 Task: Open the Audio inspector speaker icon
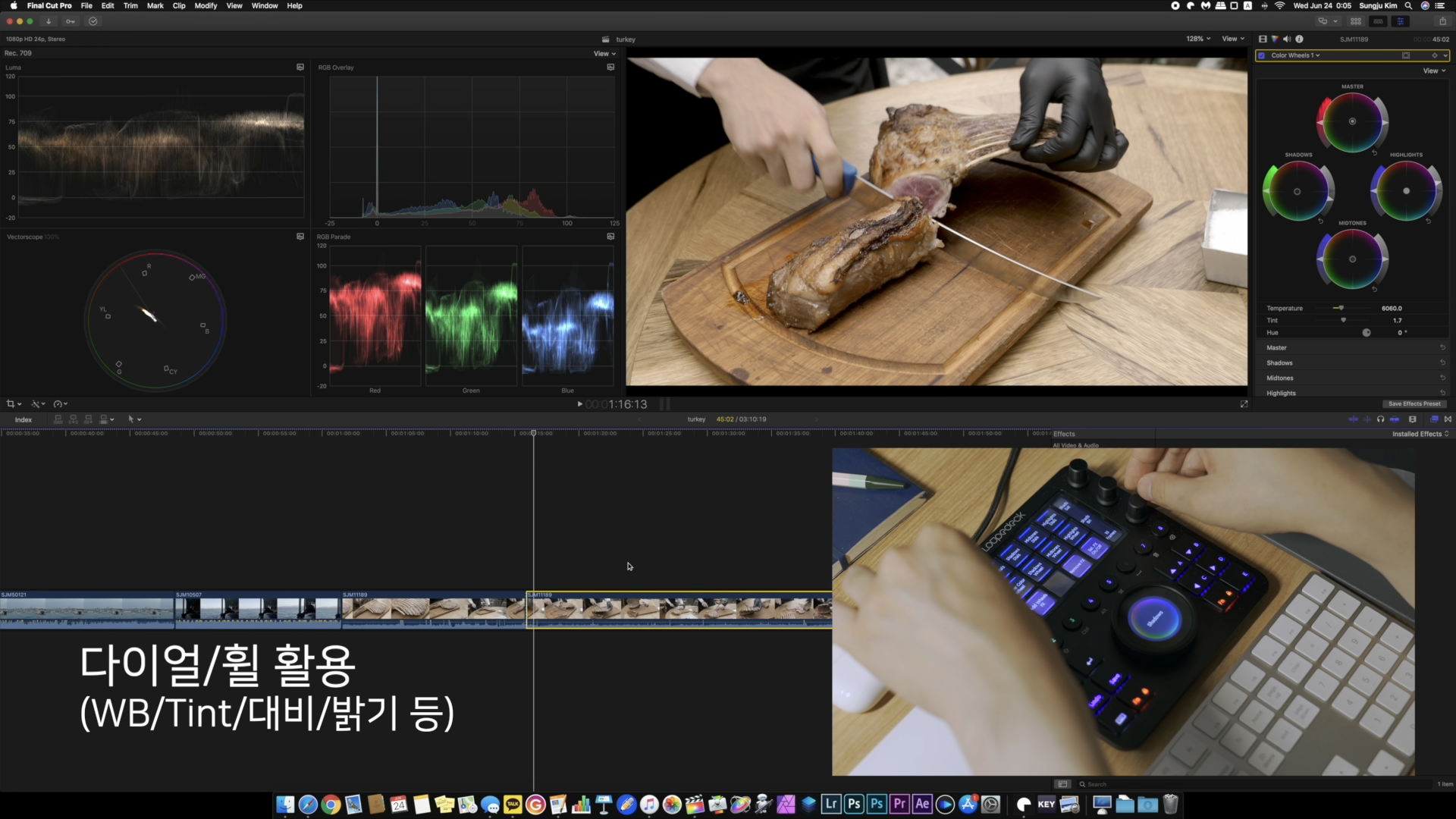1287,39
